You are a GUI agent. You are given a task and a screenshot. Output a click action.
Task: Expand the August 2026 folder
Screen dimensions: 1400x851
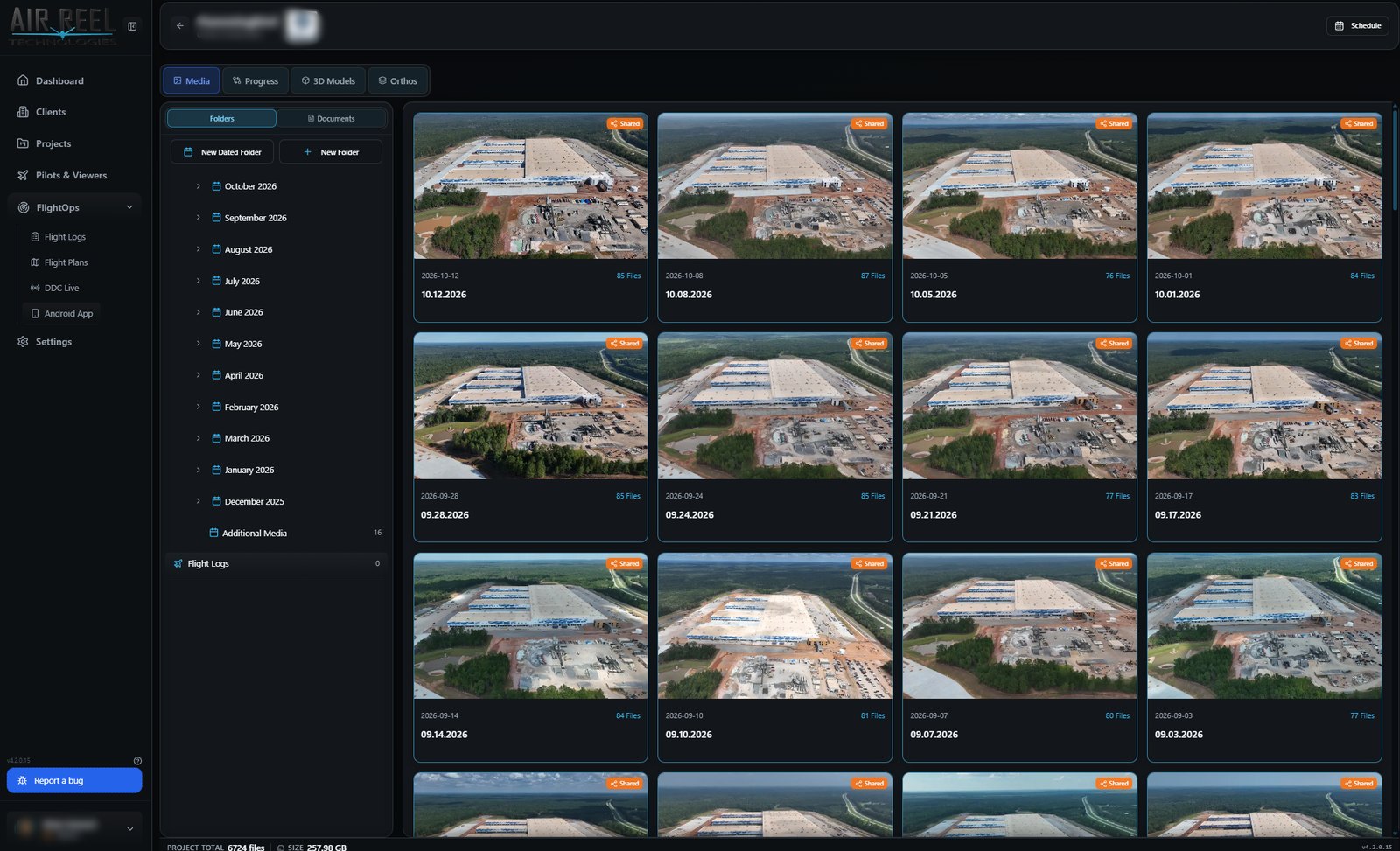point(198,249)
